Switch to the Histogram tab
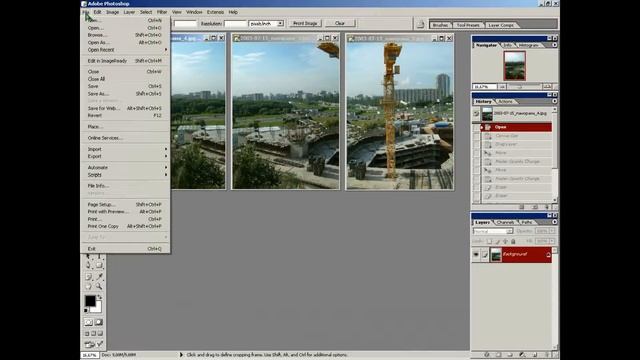Screen dimensions: 640x360 [x=529, y=45]
